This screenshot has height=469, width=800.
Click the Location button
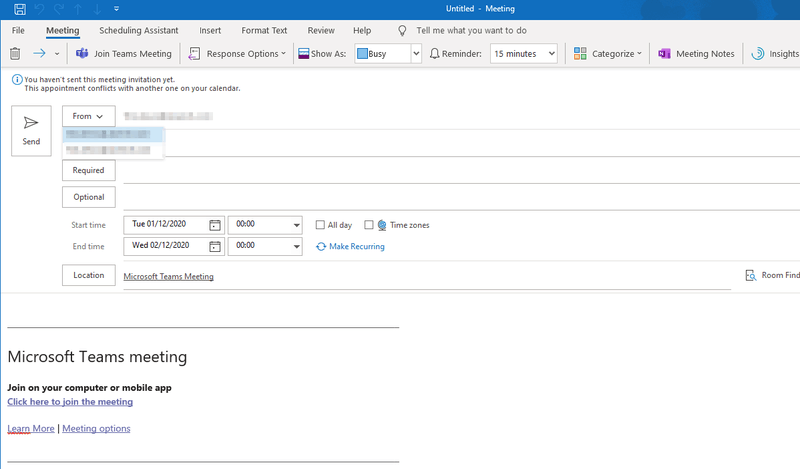(89, 275)
